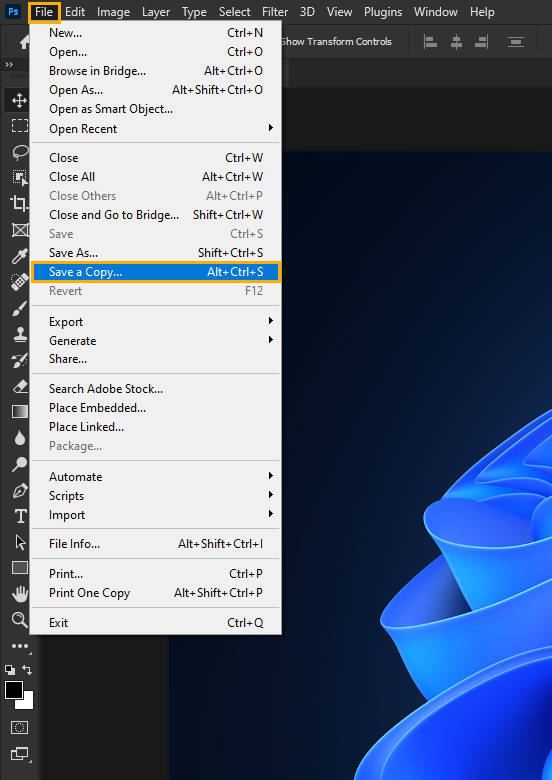This screenshot has height=780, width=552.
Task: Choose Save As... from the File menu
Action: pyautogui.click(x=156, y=253)
